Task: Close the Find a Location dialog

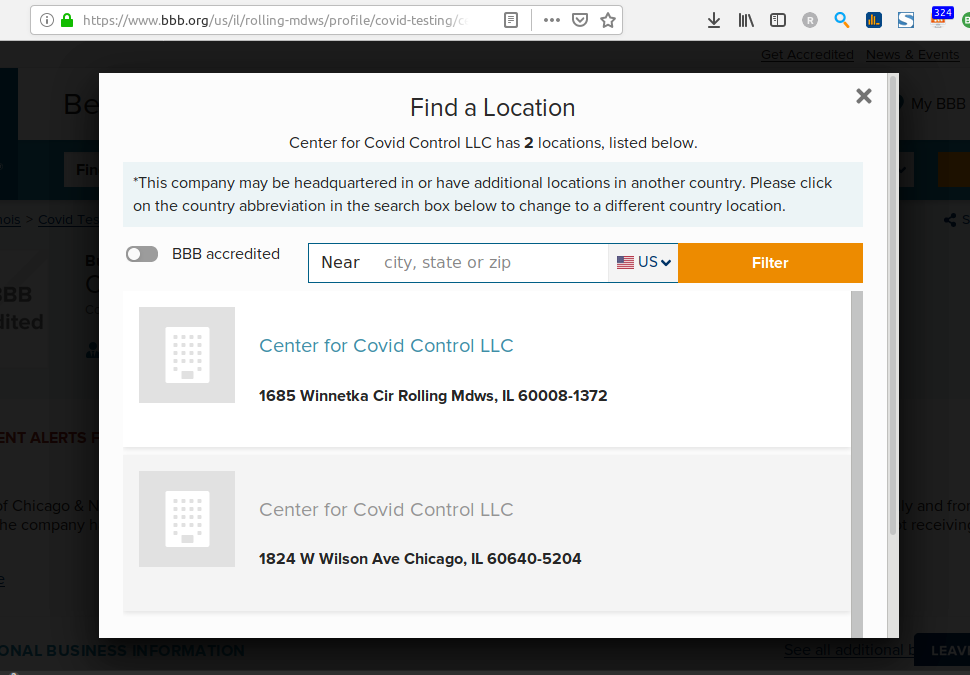Action: click(864, 96)
